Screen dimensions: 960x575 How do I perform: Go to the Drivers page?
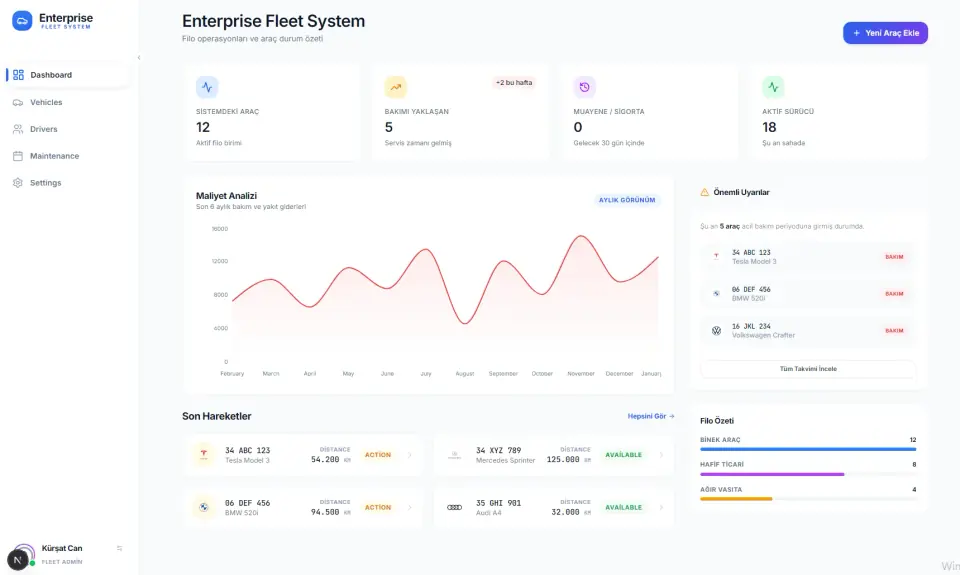click(x=66, y=129)
